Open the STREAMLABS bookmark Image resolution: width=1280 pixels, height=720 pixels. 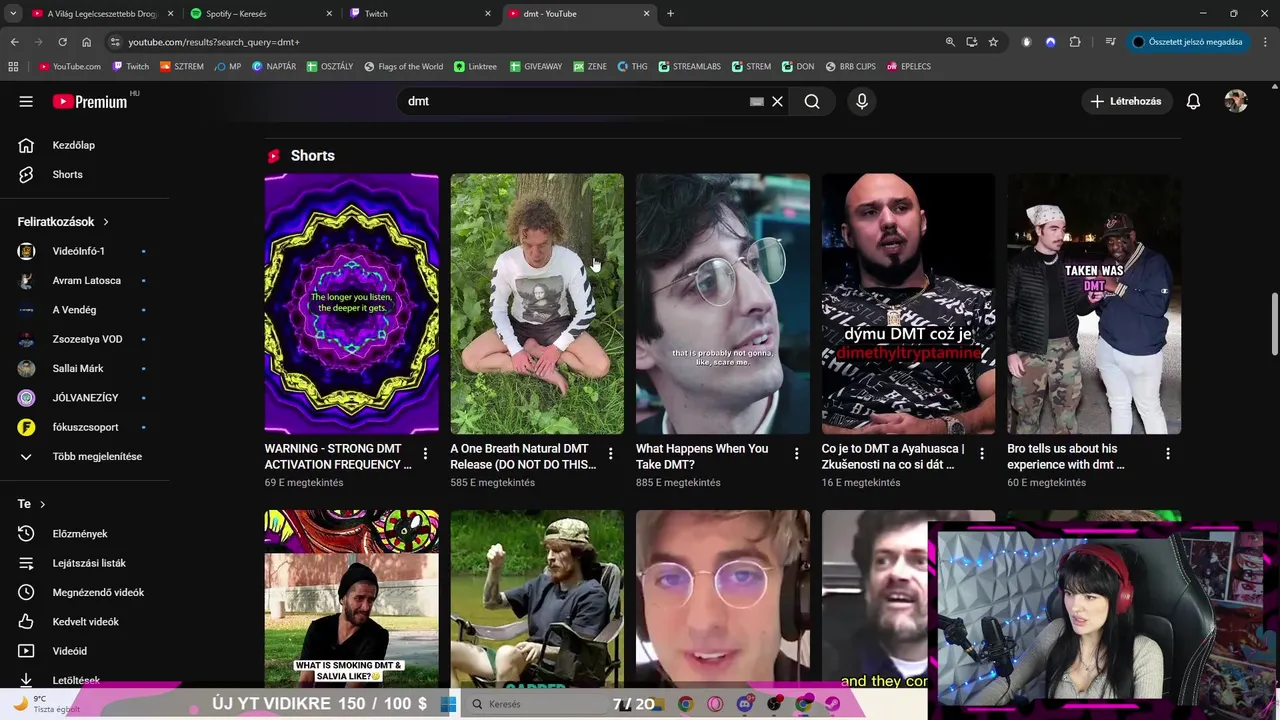690,67
